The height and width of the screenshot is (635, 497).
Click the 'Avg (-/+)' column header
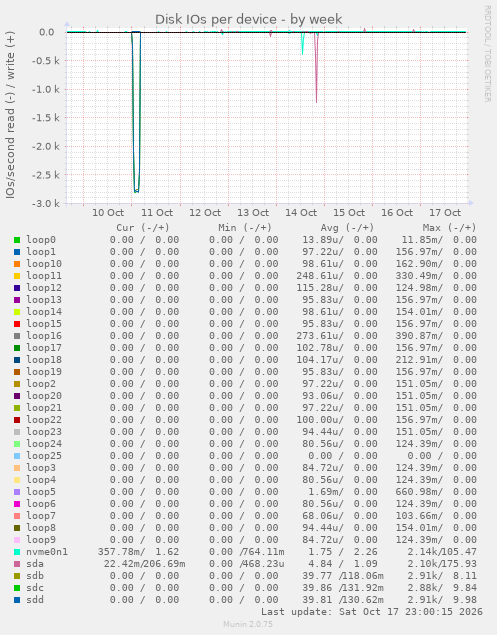(x=347, y=228)
